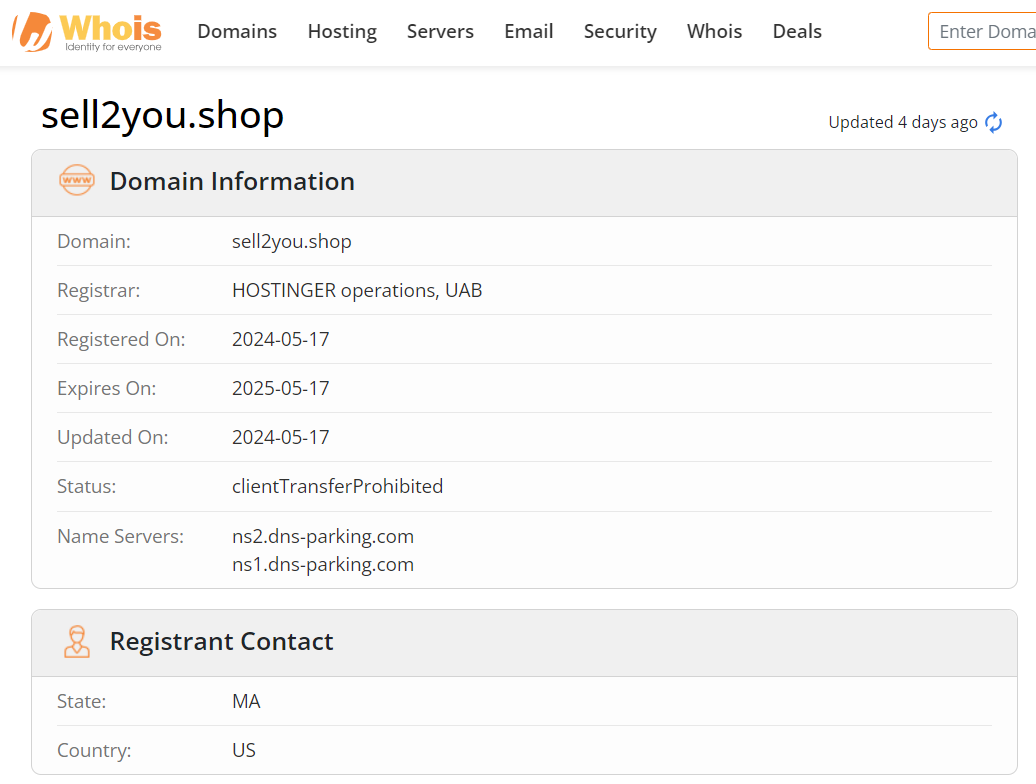Focus the Enter Domain search field

tap(985, 32)
